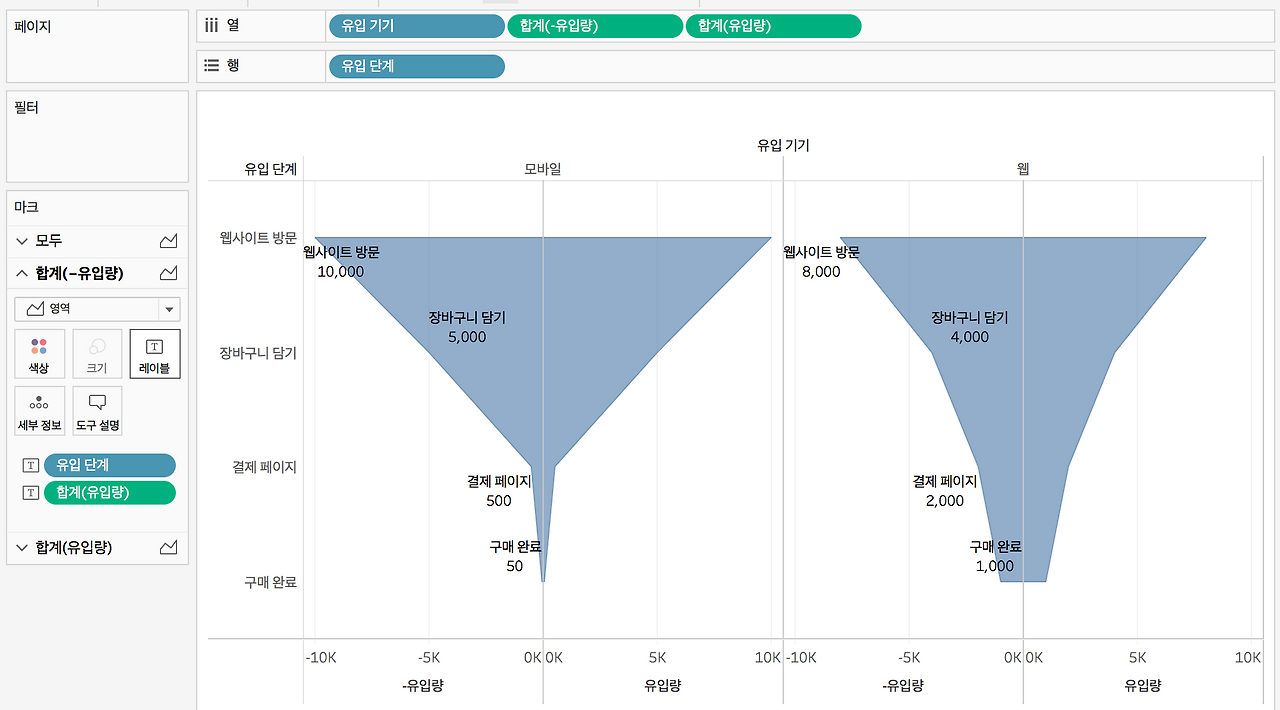The width and height of the screenshot is (1280, 710).
Task: Click the 웹 유입량 axis title
Action: coord(1142,685)
